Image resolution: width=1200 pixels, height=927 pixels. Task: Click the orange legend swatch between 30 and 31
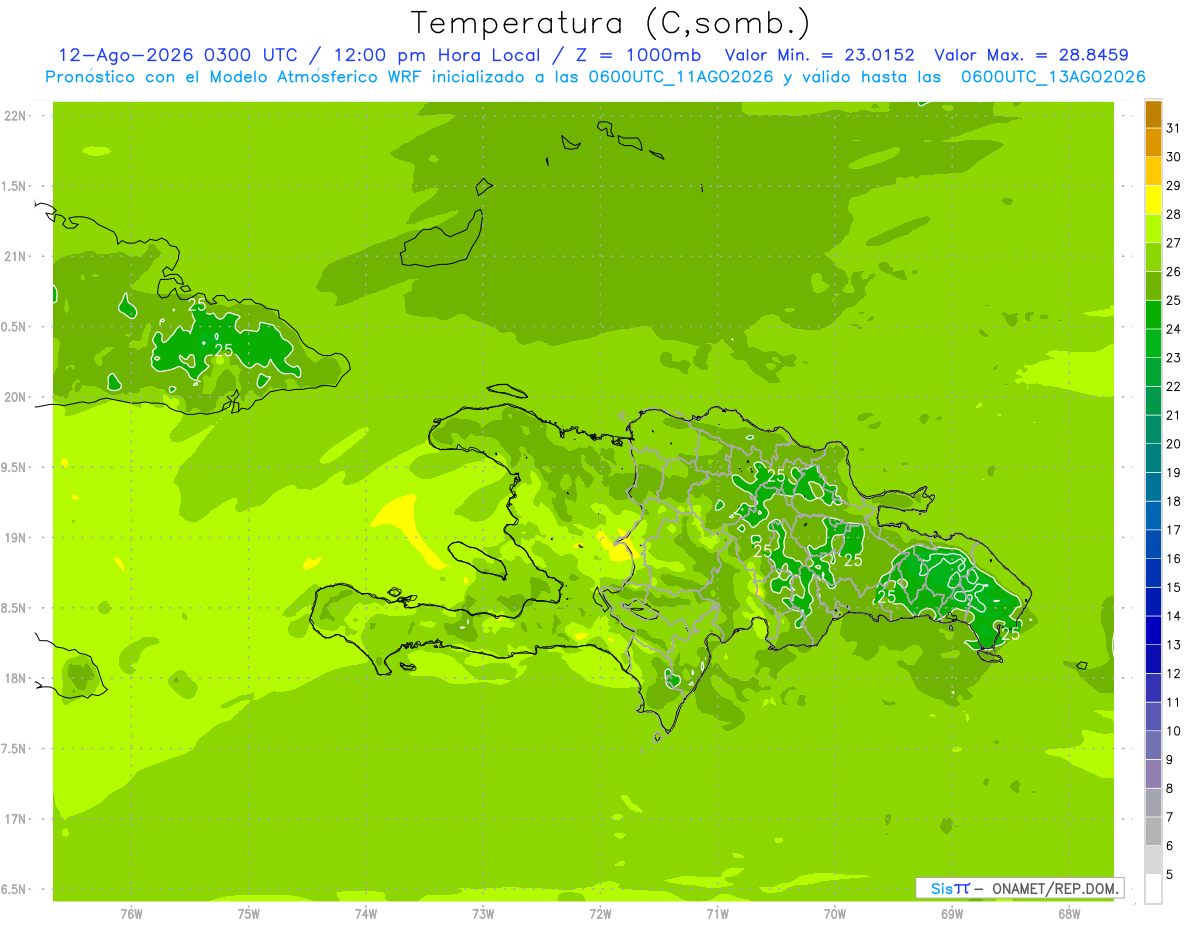[x=1153, y=143]
